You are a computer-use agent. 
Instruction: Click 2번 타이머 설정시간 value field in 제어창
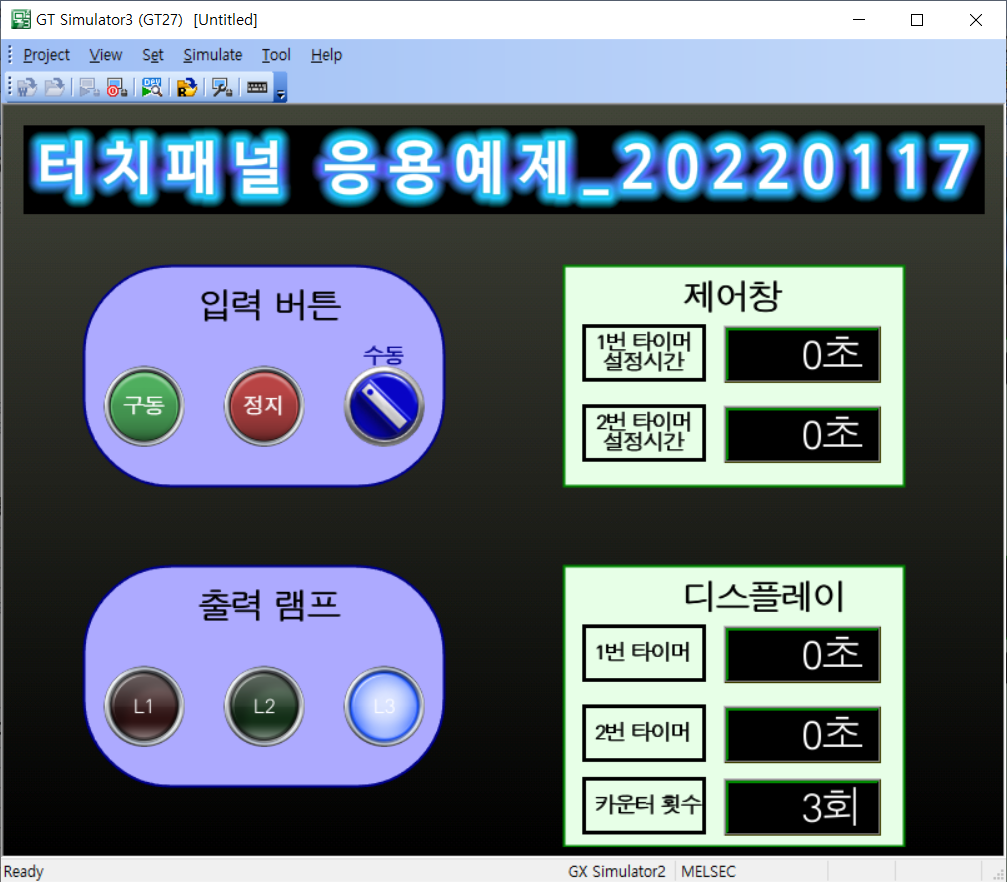802,434
